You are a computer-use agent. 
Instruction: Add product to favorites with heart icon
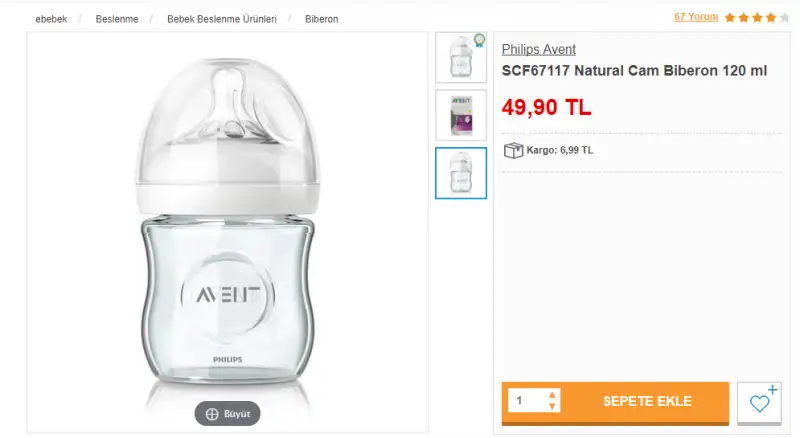760,402
